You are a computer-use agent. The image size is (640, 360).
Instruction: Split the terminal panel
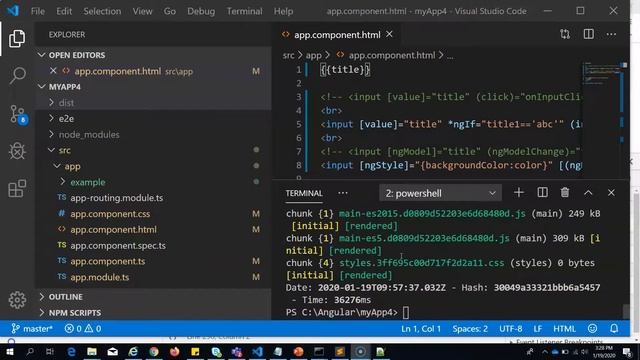(x=542, y=193)
